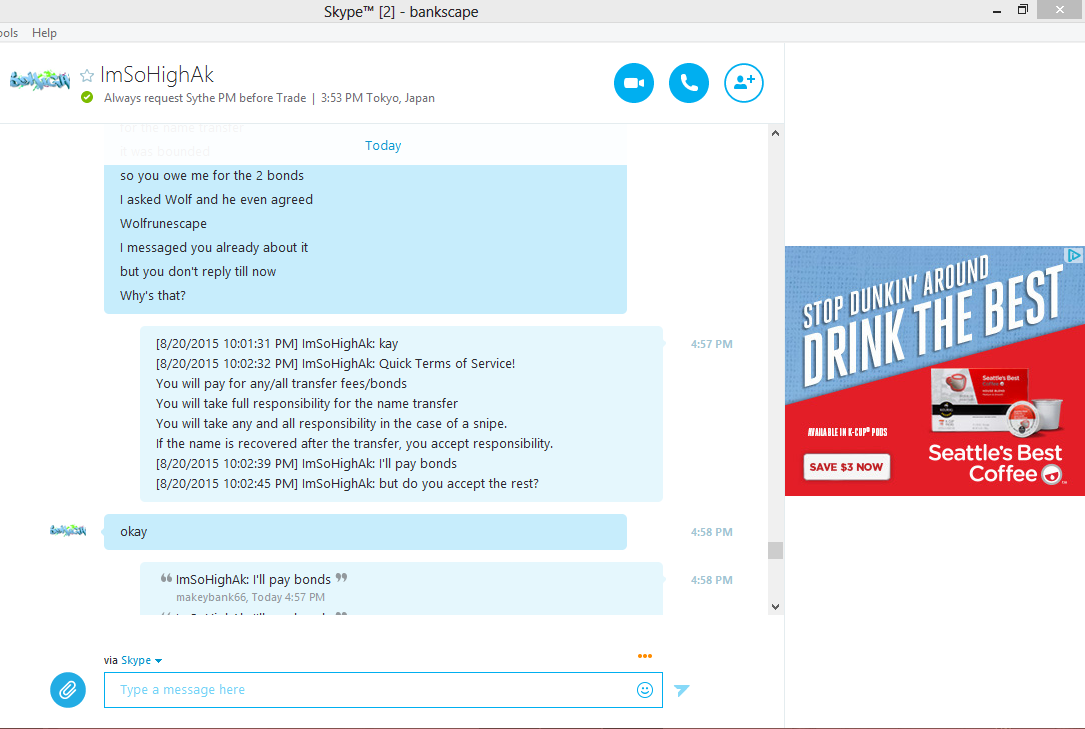
Task: Click "makeybank66, Today 4:57 PM" quote attribution
Action: (250, 597)
